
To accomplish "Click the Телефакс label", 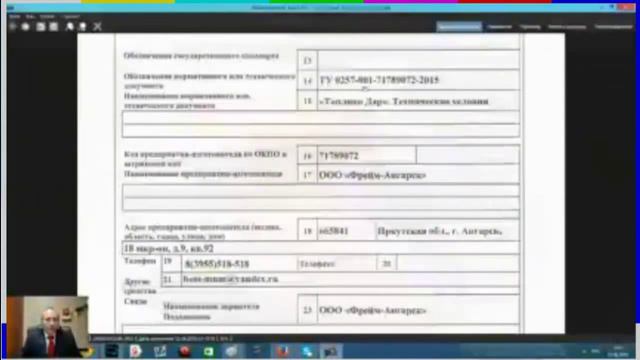I will [x=317, y=264].
